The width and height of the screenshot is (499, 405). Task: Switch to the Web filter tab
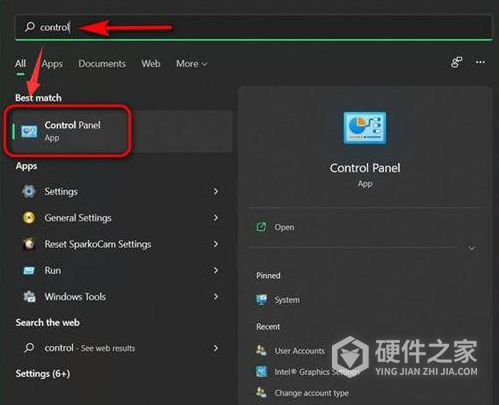151,64
